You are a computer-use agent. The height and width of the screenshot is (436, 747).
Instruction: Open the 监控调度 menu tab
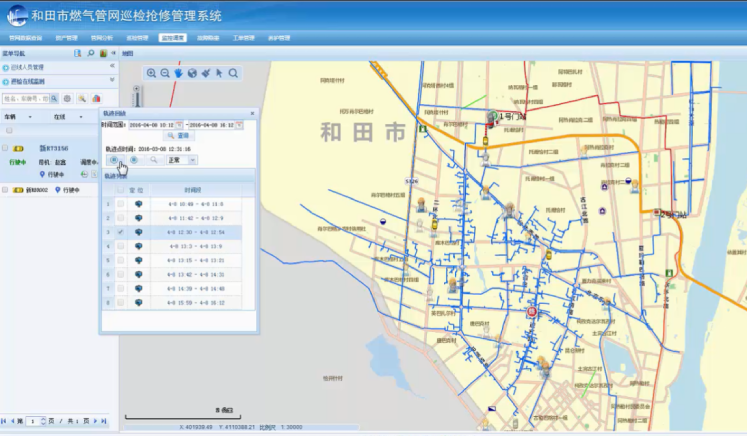(x=172, y=38)
